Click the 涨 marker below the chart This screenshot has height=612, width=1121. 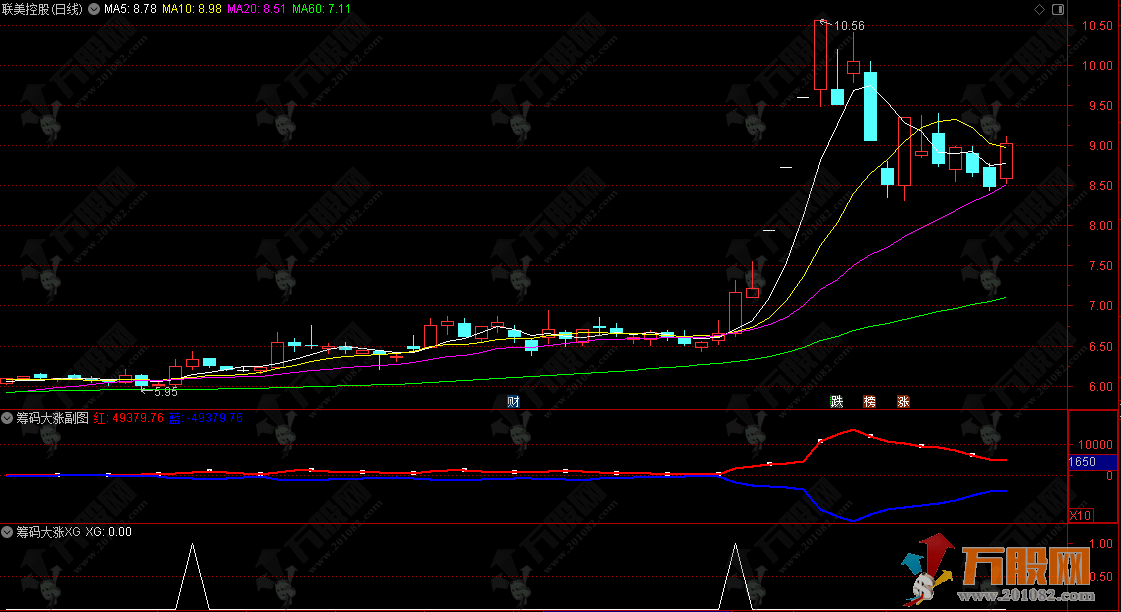click(x=903, y=402)
